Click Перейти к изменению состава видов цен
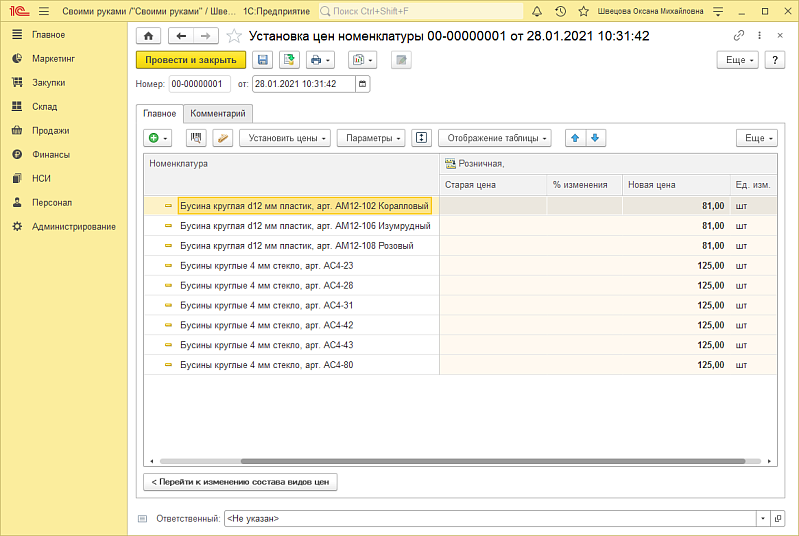799x536 pixels. [241, 482]
